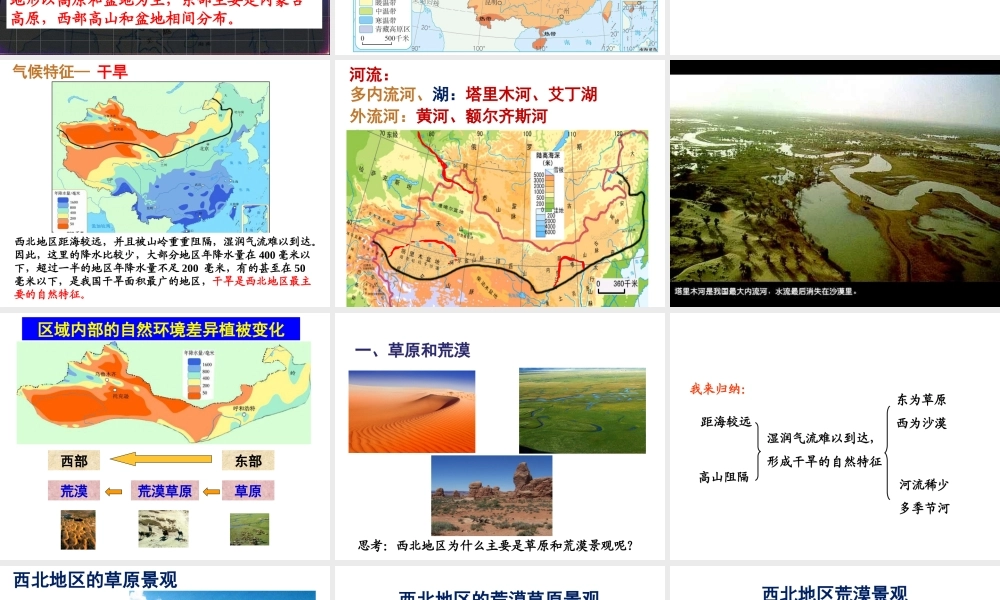Click the large yellow arrow pointing west
The image size is (1000, 600).
[x=161, y=458]
